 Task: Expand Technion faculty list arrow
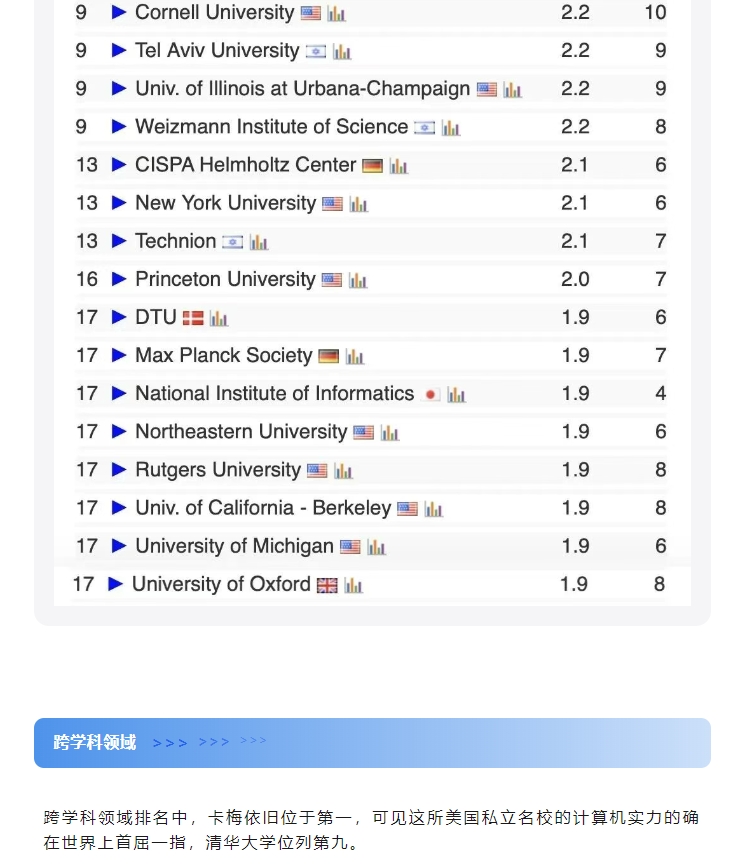(119, 241)
